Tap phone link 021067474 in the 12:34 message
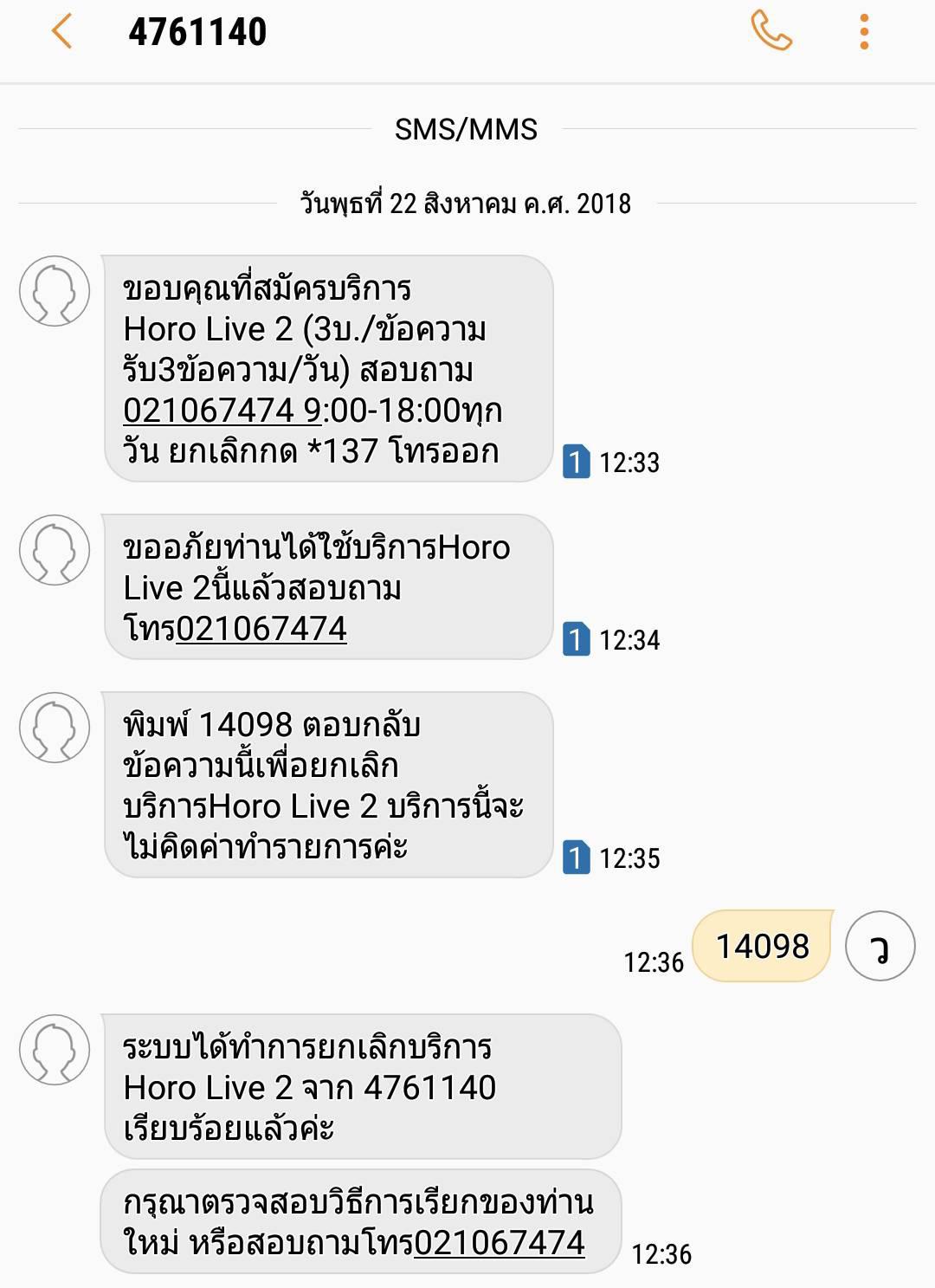This screenshot has width=935, height=1288. (261, 629)
